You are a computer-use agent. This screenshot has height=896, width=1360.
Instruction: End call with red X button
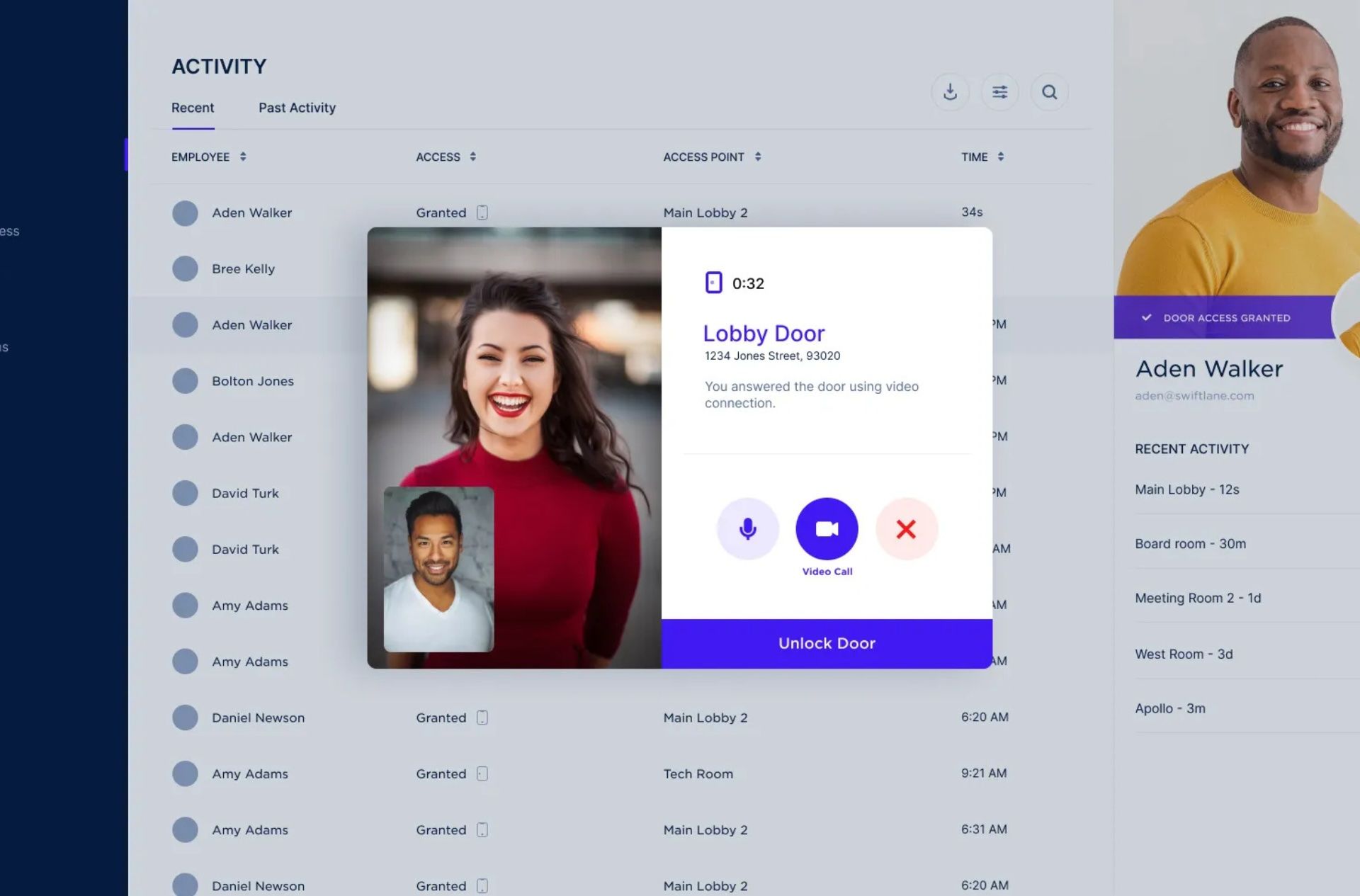click(906, 528)
